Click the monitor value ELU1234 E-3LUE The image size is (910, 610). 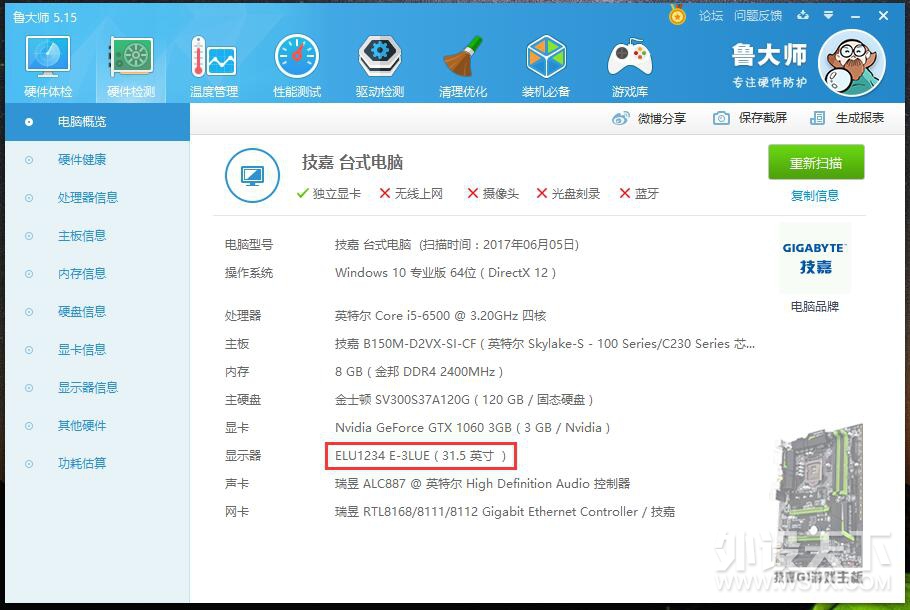[421, 456]
